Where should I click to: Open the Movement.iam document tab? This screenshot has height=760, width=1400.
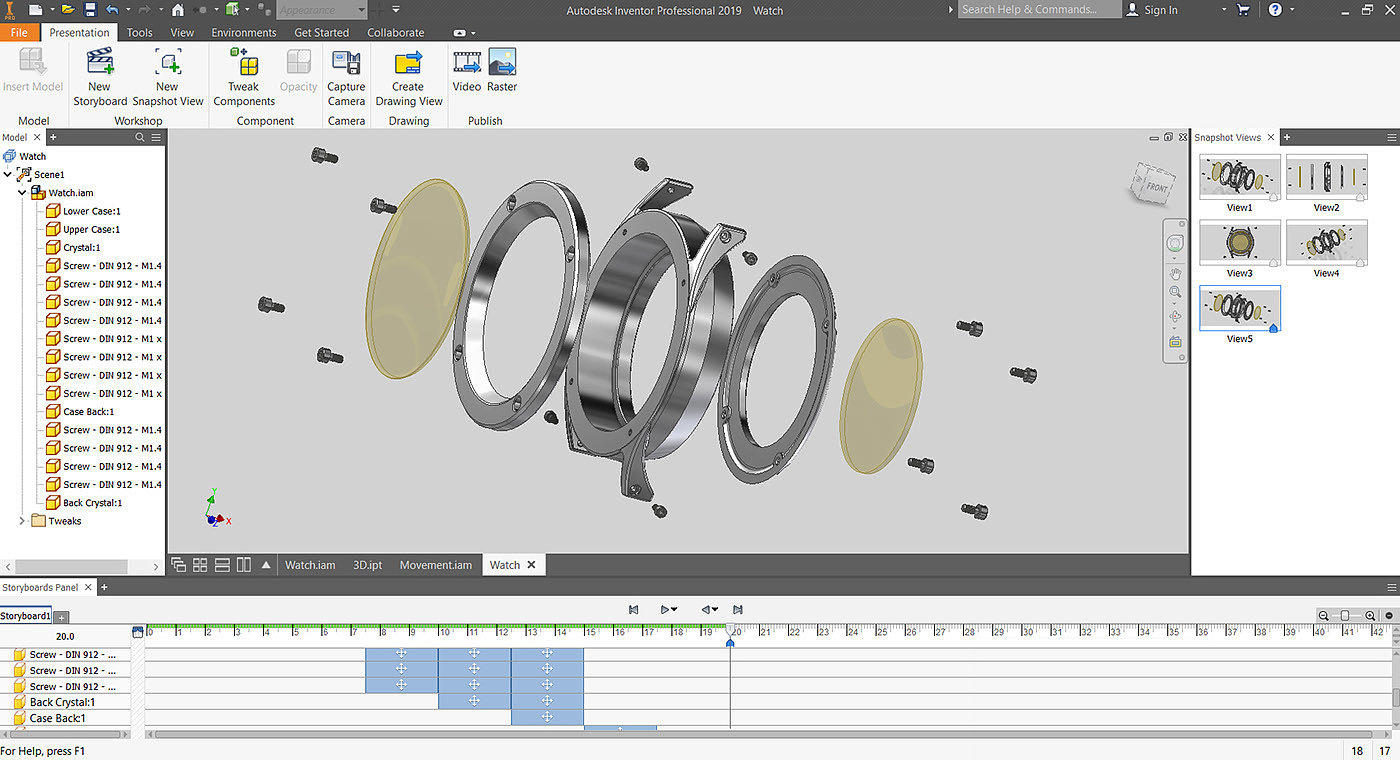tap(435, 565)
